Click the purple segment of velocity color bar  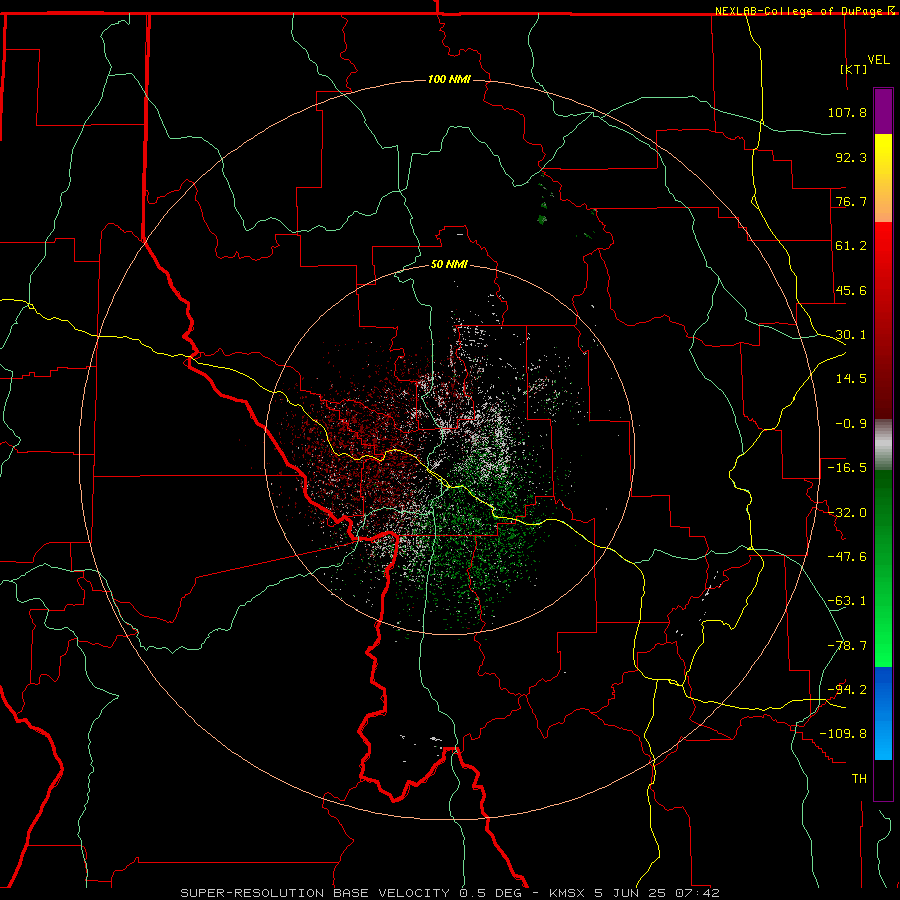point(883,111)
